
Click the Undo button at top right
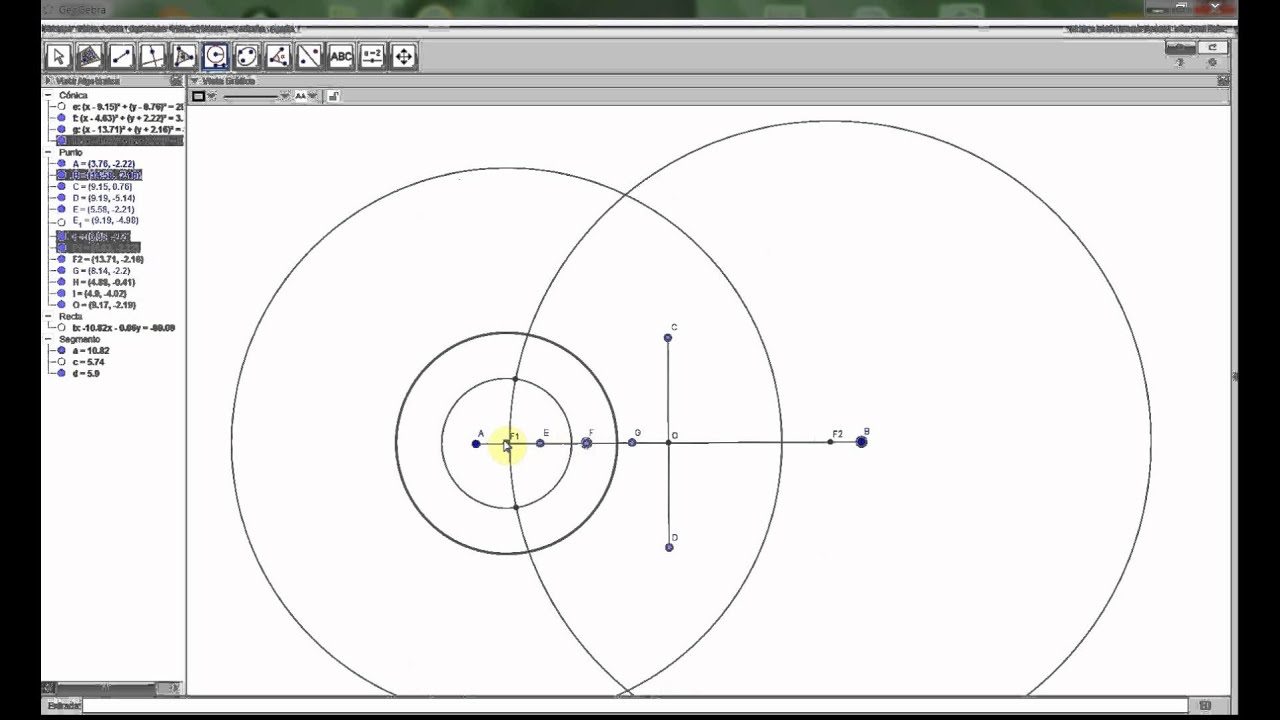1181,47
